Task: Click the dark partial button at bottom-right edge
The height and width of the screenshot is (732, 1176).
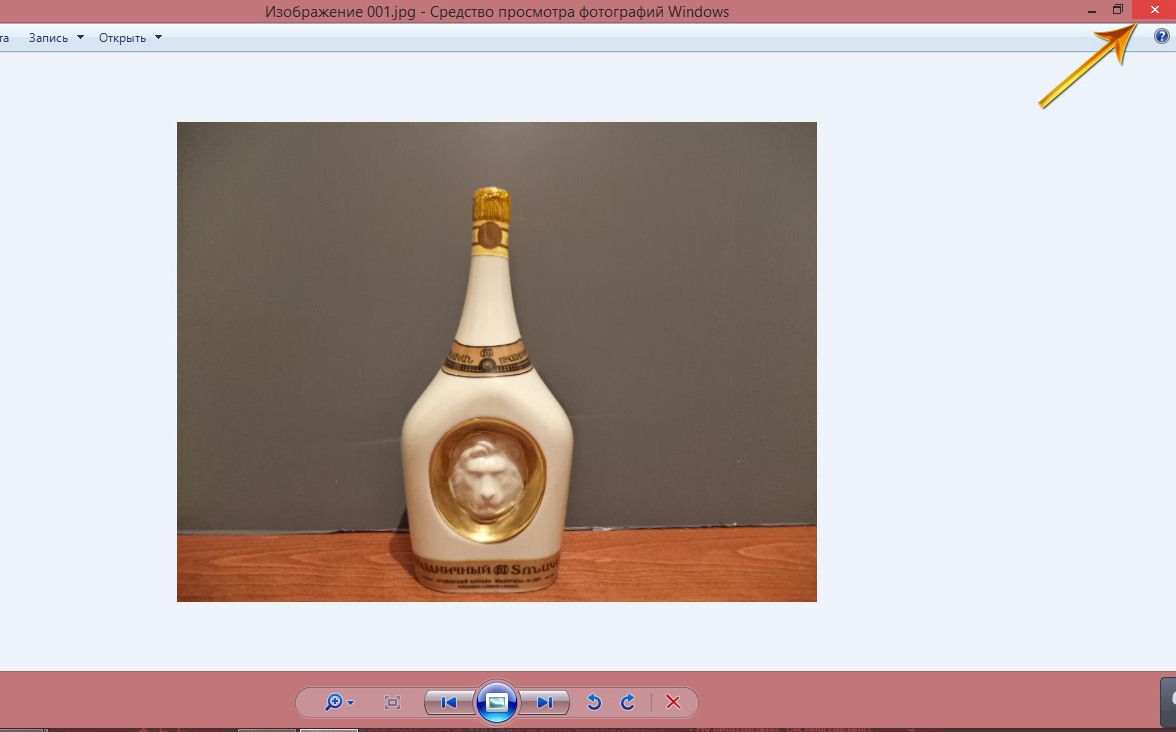Action: [x=1168, y=700]
